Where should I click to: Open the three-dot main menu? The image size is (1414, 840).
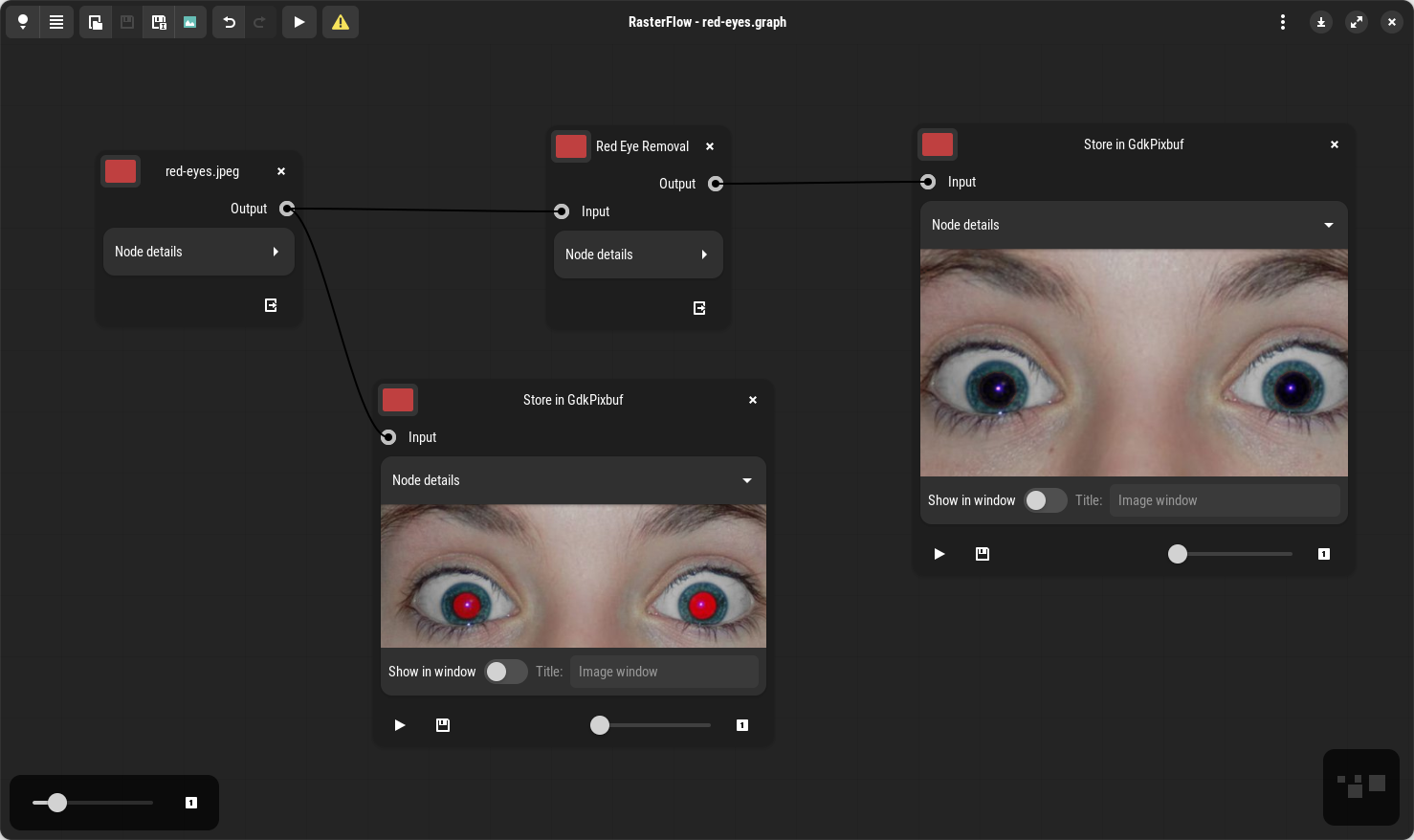(1283, 22)
